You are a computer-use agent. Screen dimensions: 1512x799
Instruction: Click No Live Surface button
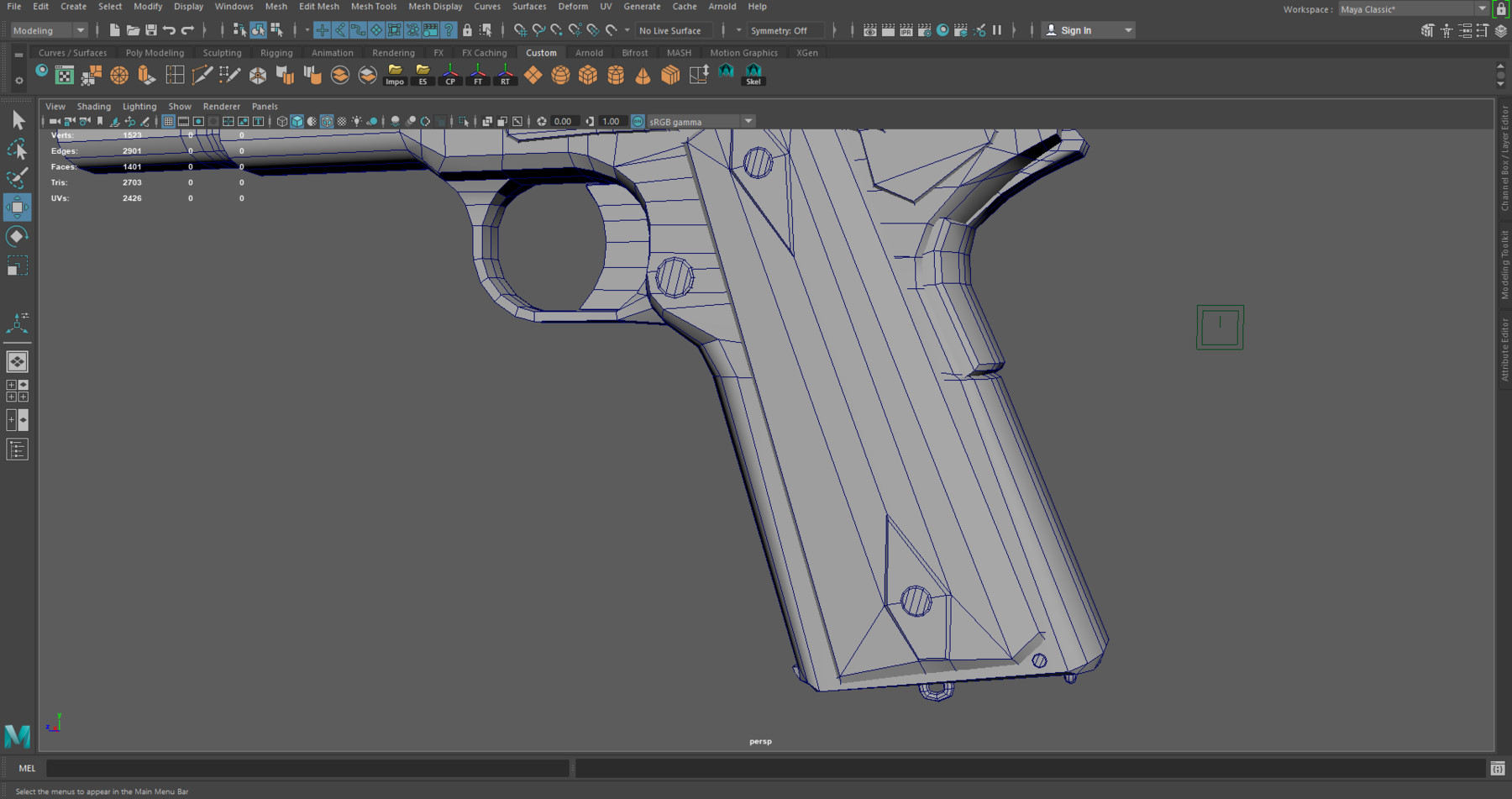(x=672, y=29)
